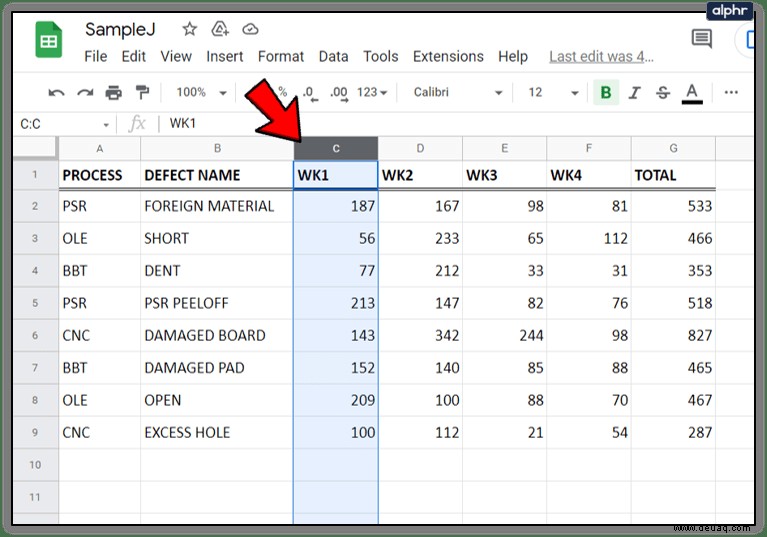Select row 6 header
Screen dimensions: 767x537
[x=35, y=336]
